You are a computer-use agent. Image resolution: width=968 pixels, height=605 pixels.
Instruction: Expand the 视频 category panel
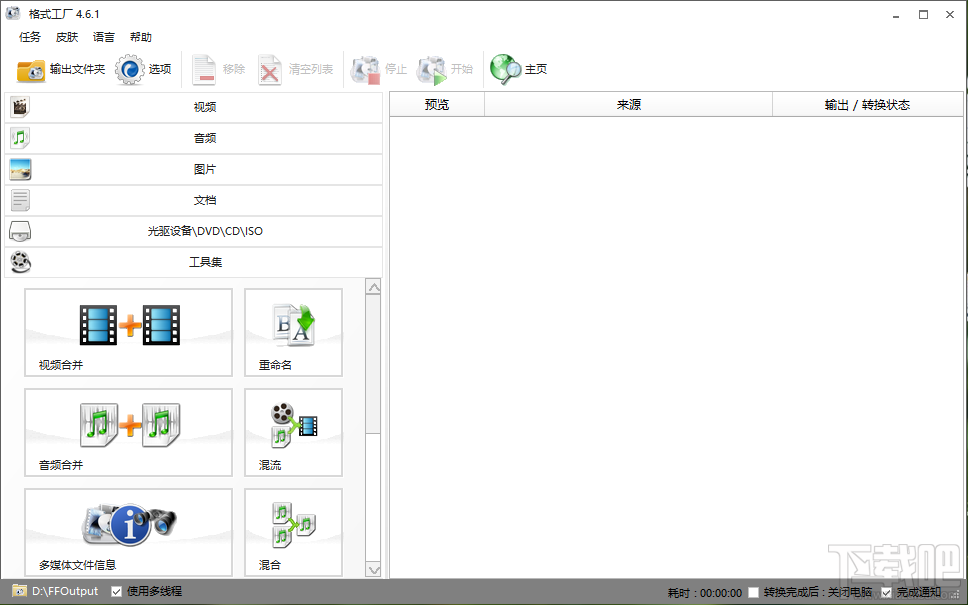coord(194,107)
